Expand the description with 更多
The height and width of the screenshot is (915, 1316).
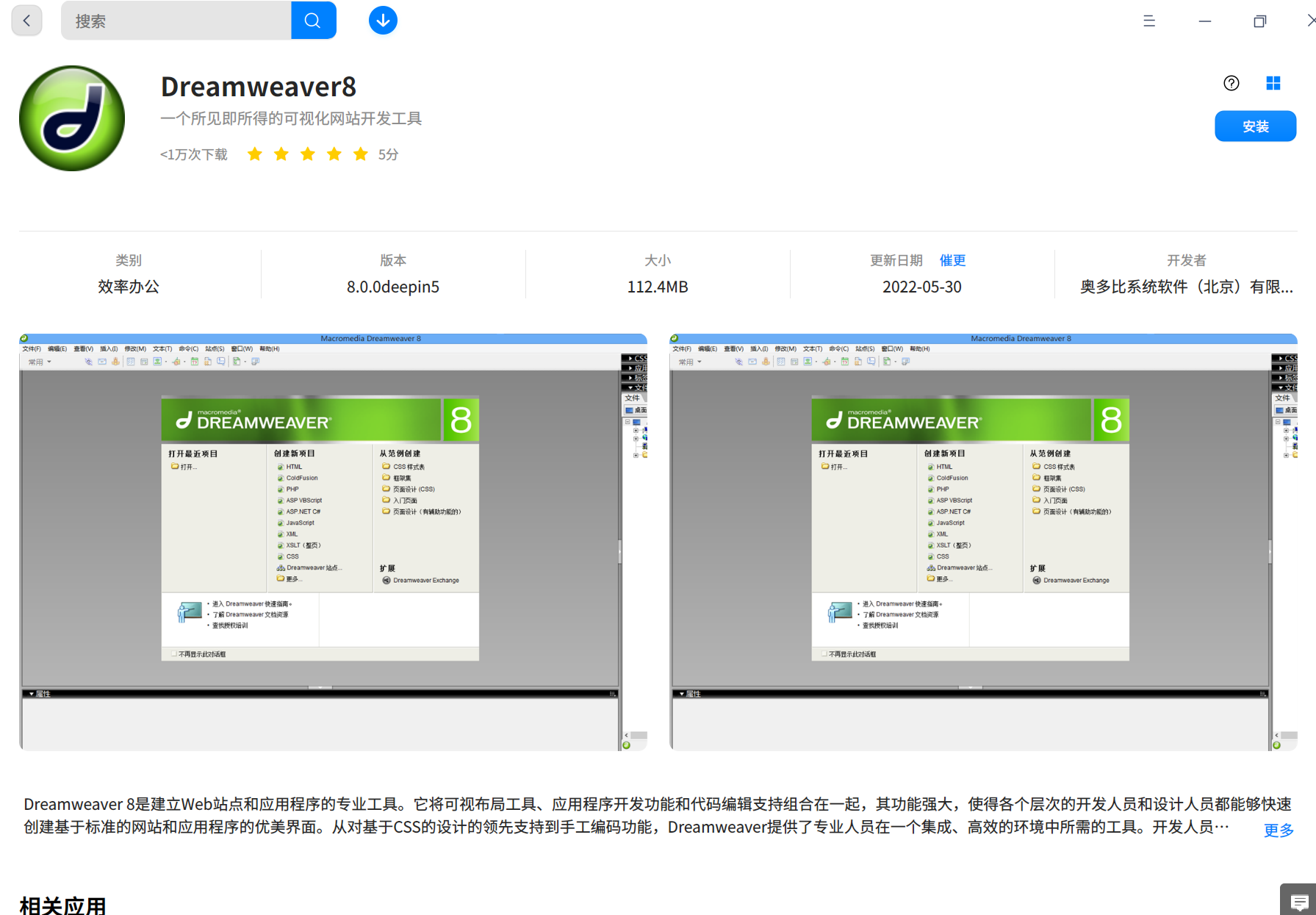click(x=1279, y=830)
